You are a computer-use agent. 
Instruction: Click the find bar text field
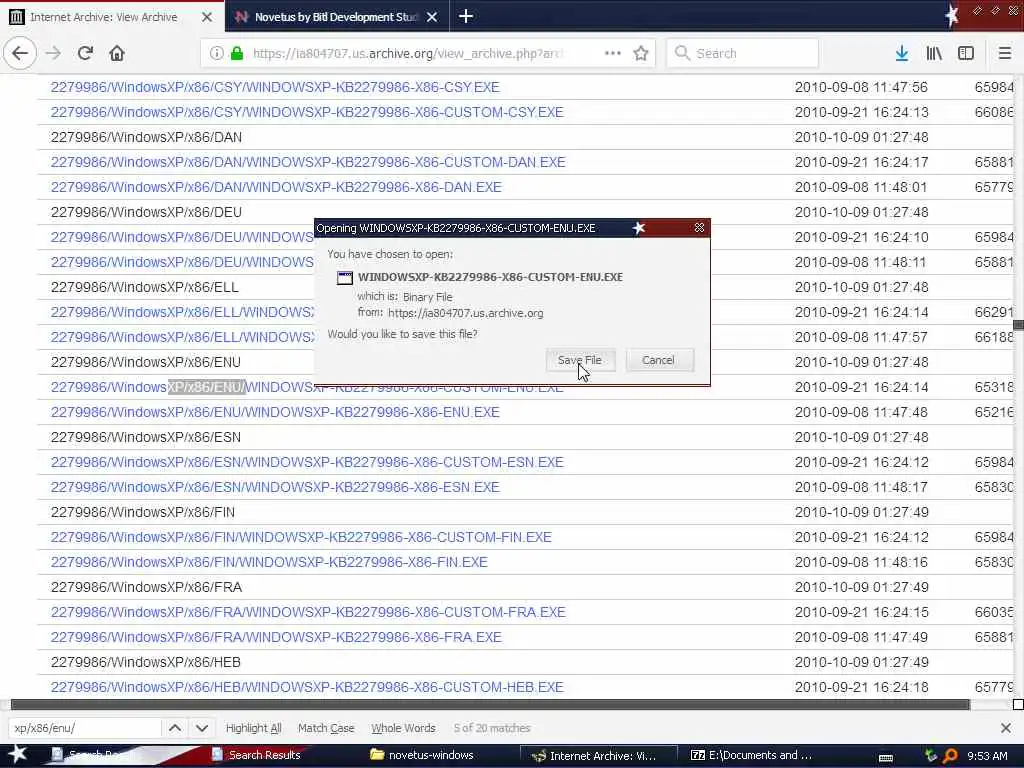[84, 728]
